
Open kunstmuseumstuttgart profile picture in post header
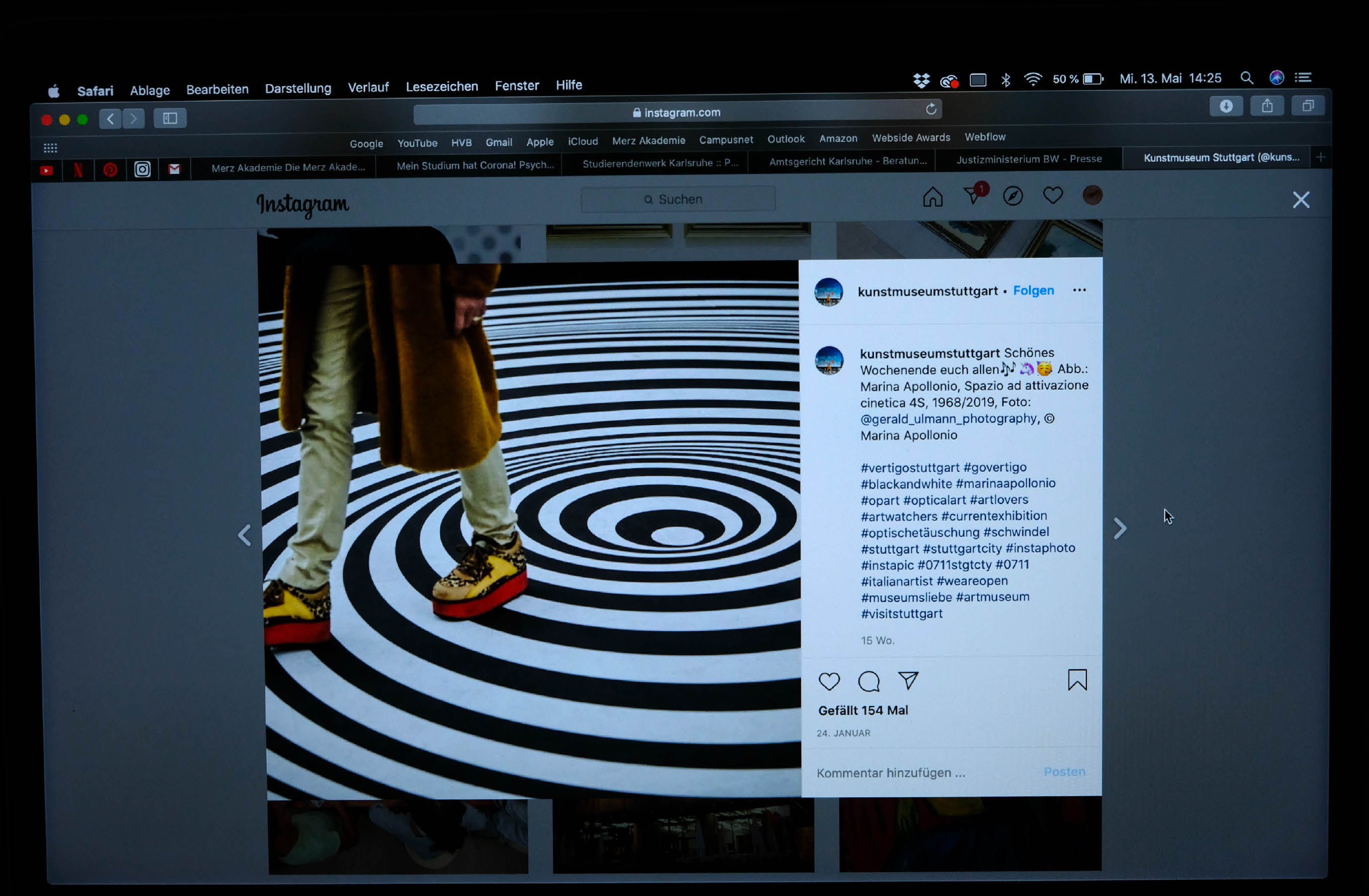[828, 292]
